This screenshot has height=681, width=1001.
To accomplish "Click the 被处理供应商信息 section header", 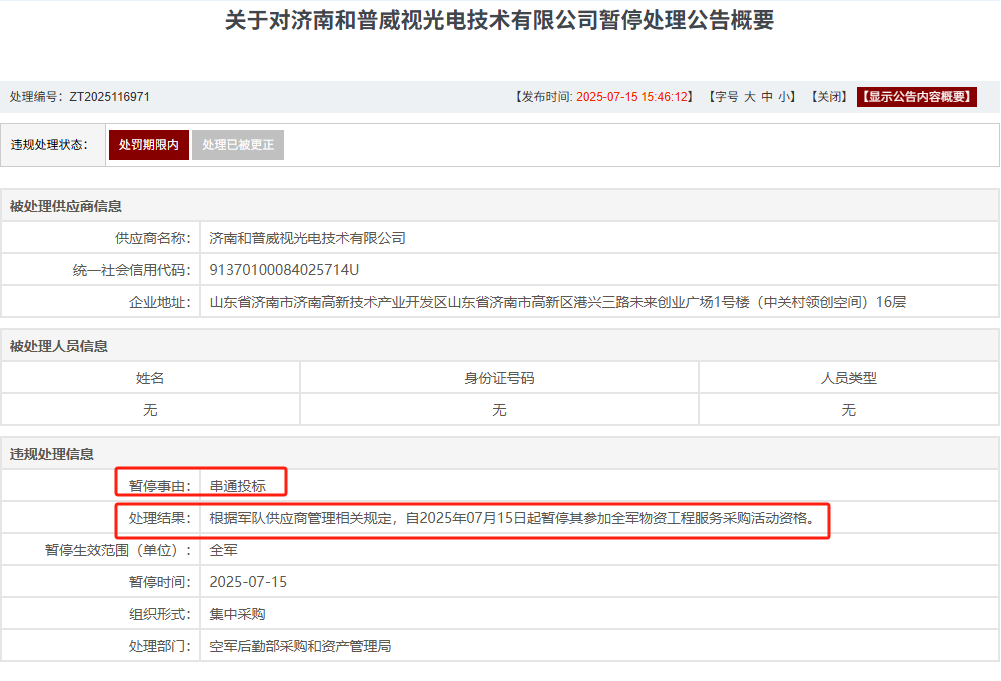I will click(x=65, y=206).
